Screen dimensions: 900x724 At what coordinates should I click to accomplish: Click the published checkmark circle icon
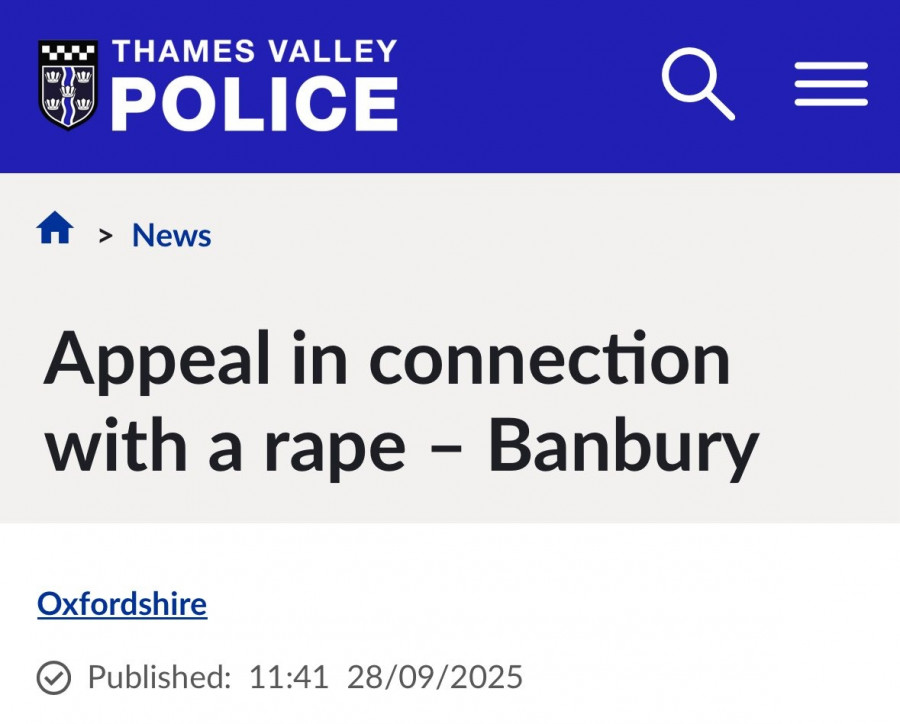coord(54,678)
